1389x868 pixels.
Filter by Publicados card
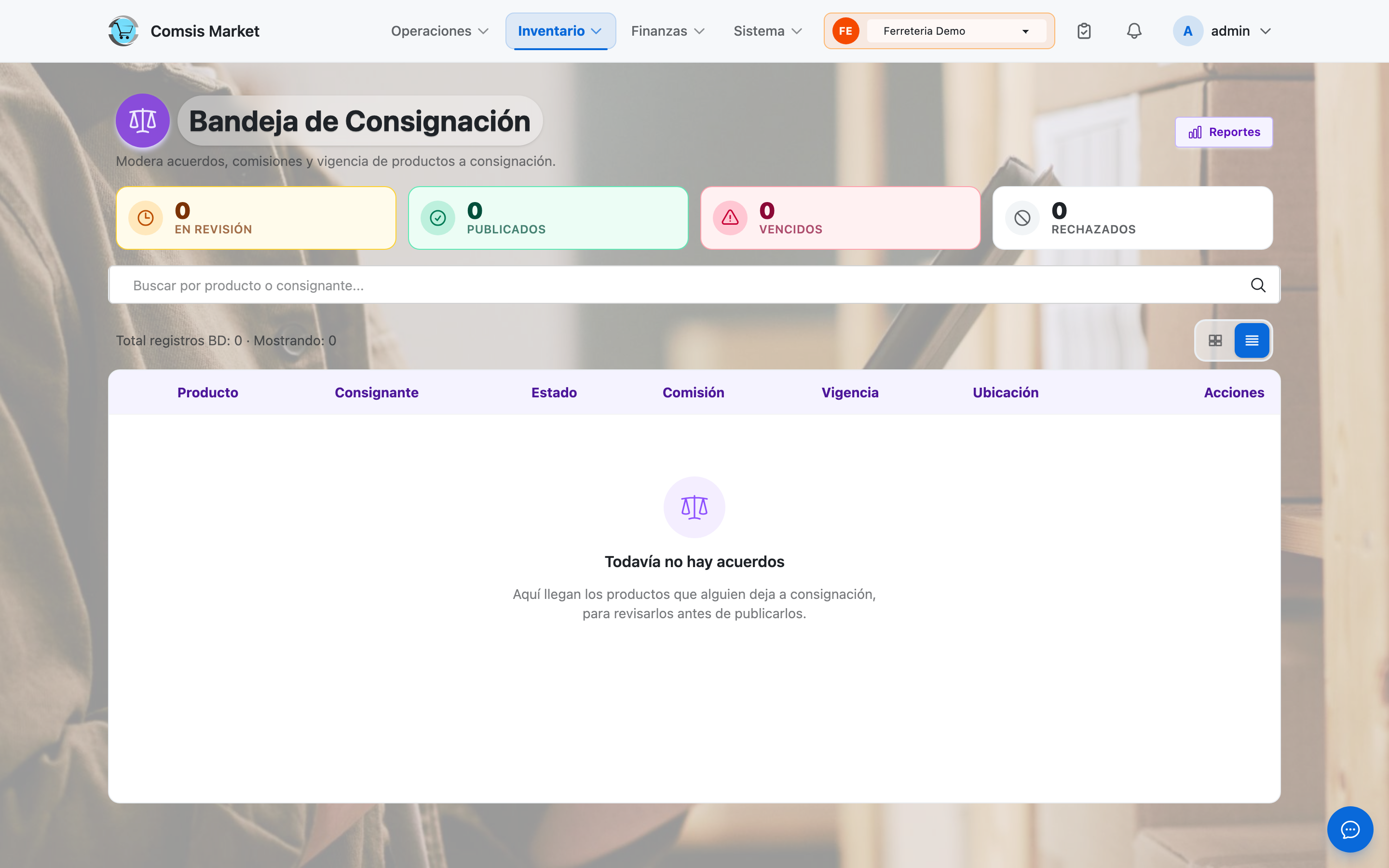(548, 218)
